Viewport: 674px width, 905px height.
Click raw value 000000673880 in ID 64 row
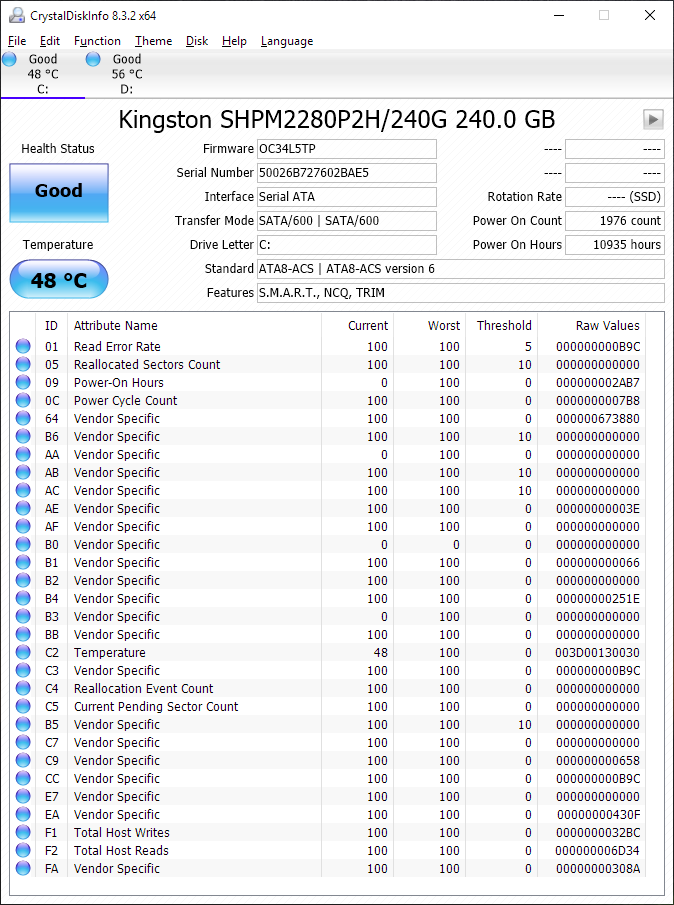pyautogui.click(x=598, y=418)
